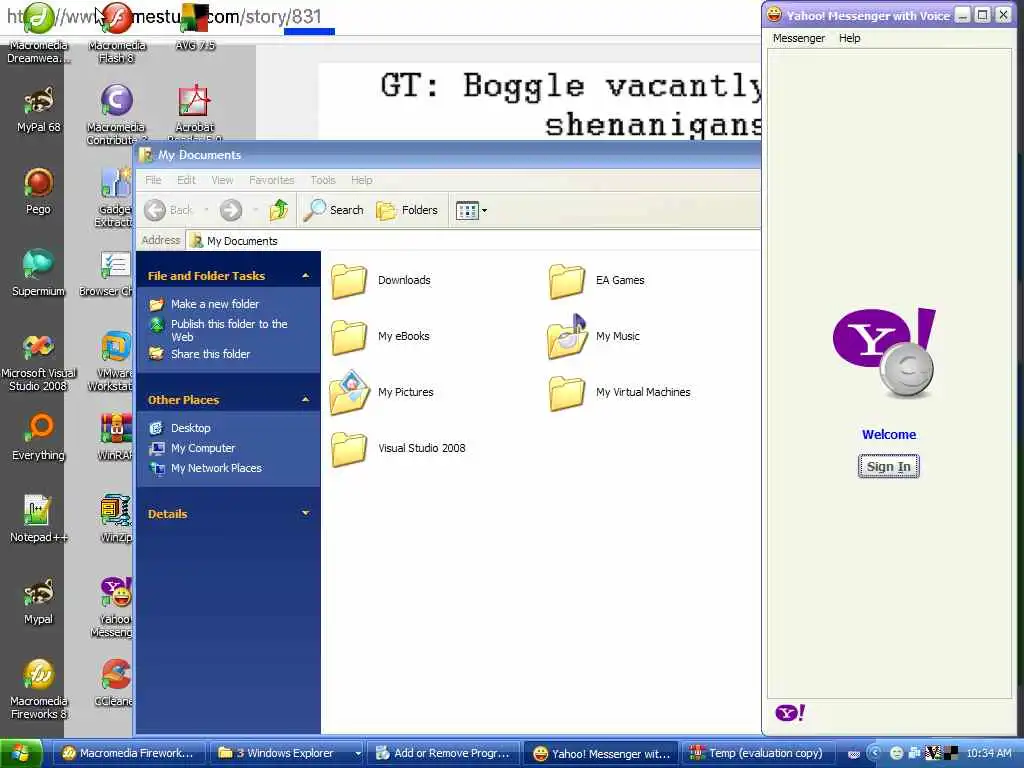Click Sign In in Yahoo Messenger
Image resolution: width=1024 pixels, height=768 pixels.
click(888, 467)
